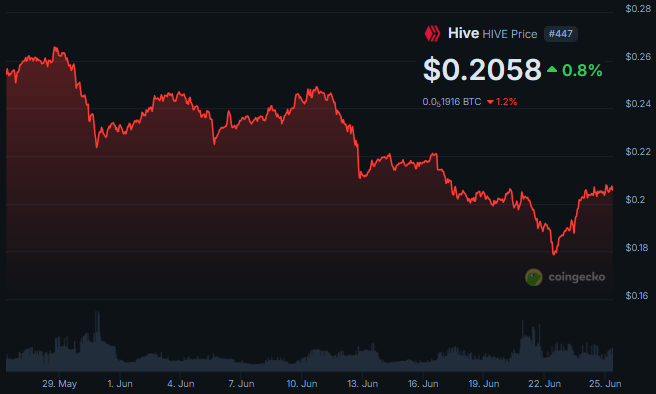Click the CoinGecko gecko logo icon

pyautogui.click(x=533, y=277)
